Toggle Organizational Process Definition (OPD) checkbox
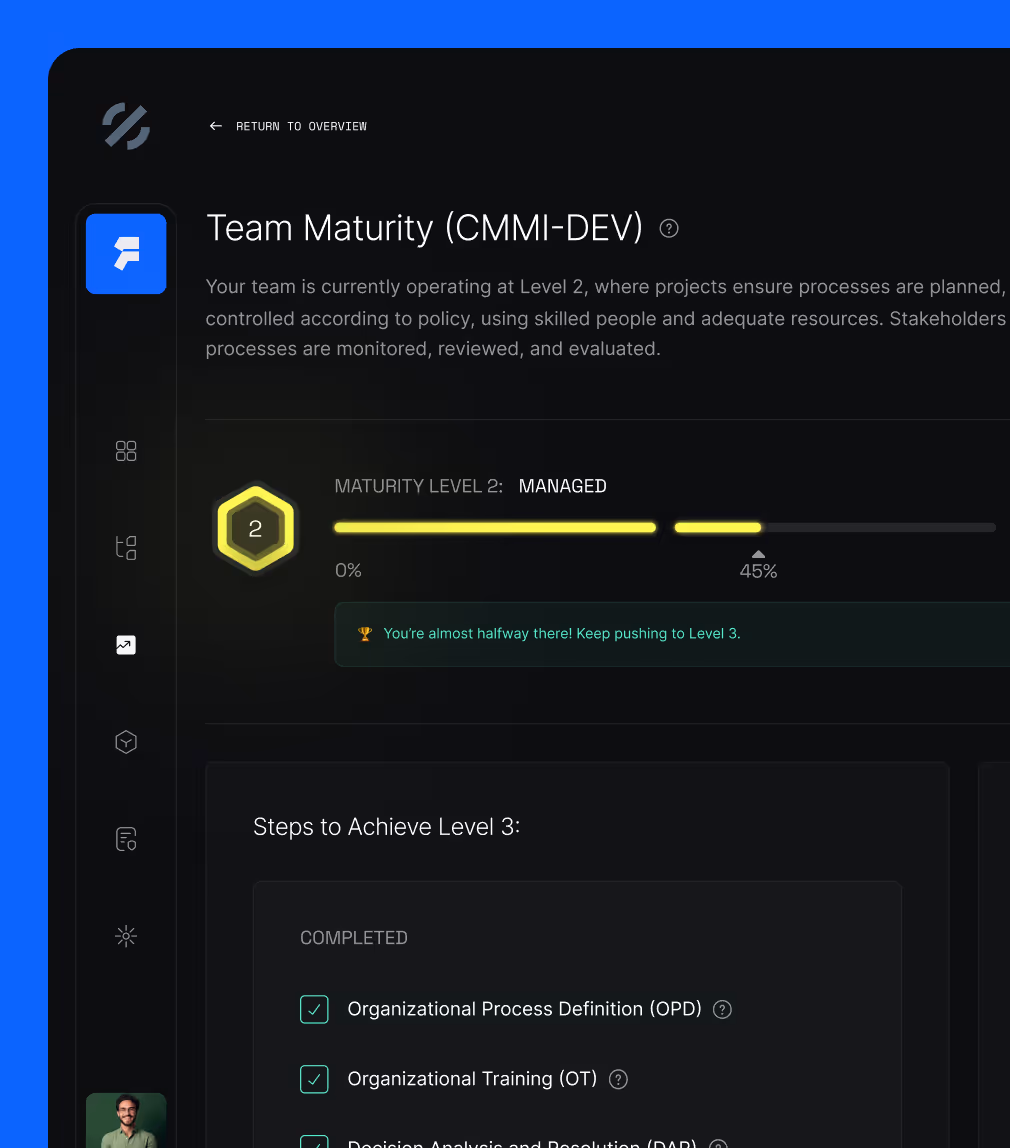 coord(314,1009)
